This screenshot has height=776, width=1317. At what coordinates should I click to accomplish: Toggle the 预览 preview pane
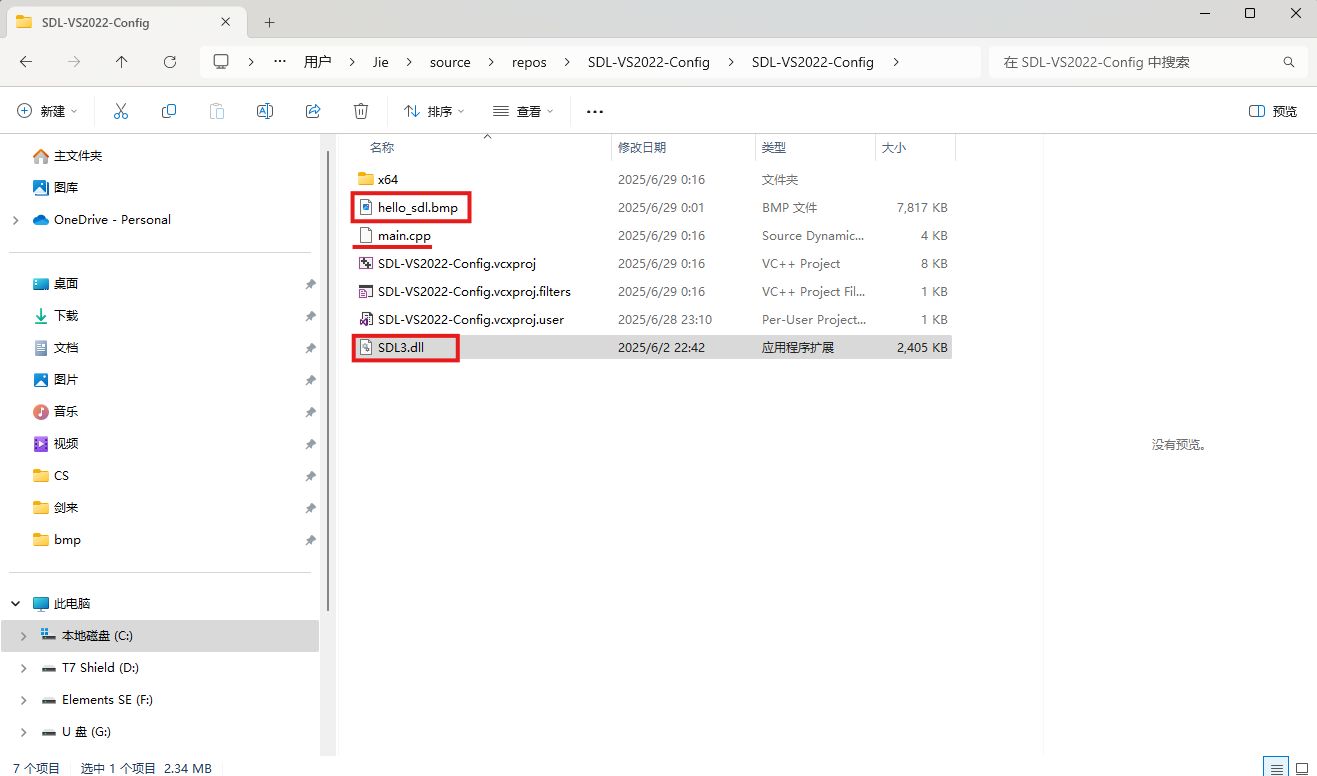(1272, 111)
